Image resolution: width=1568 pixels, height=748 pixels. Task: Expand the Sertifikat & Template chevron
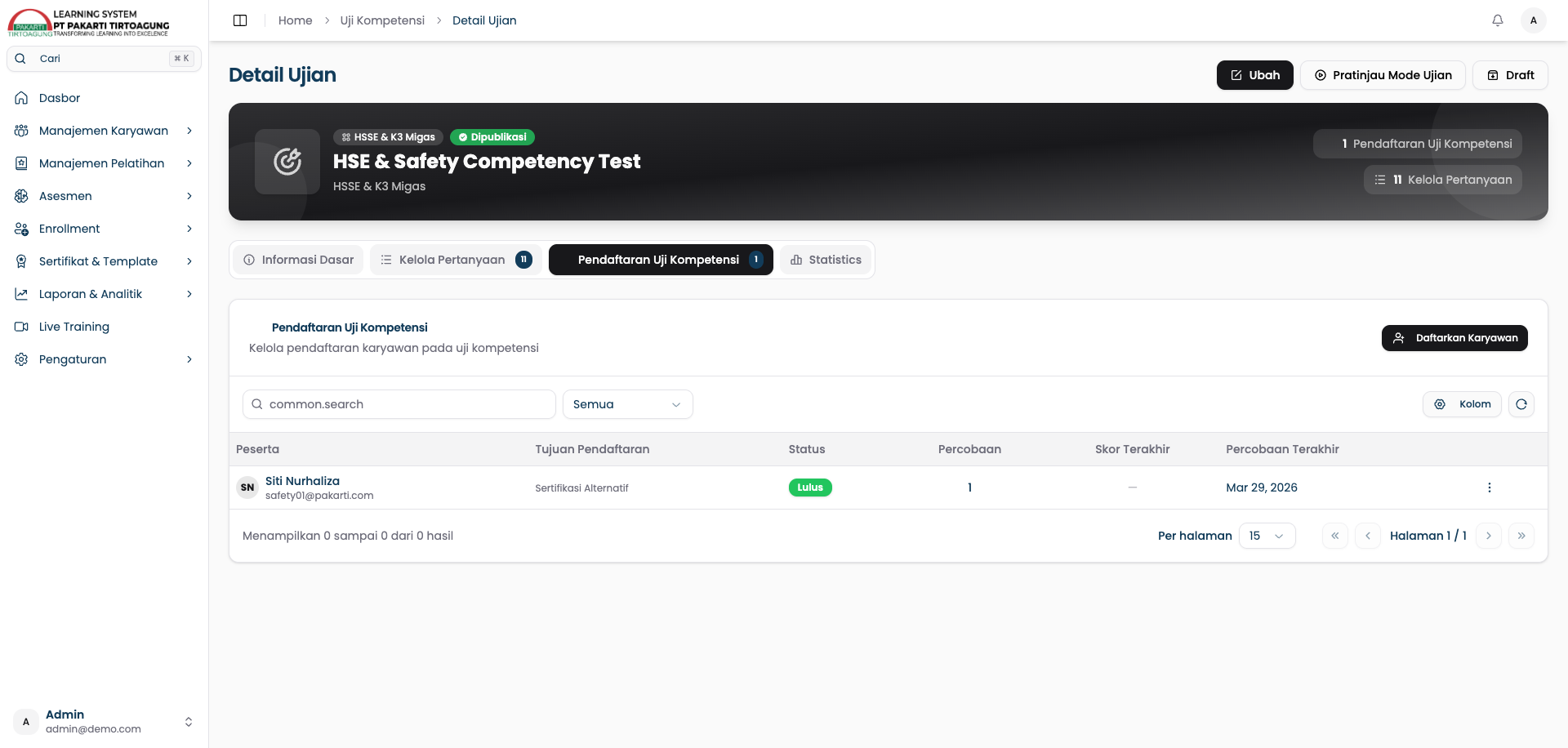click(x=189, y=261)
